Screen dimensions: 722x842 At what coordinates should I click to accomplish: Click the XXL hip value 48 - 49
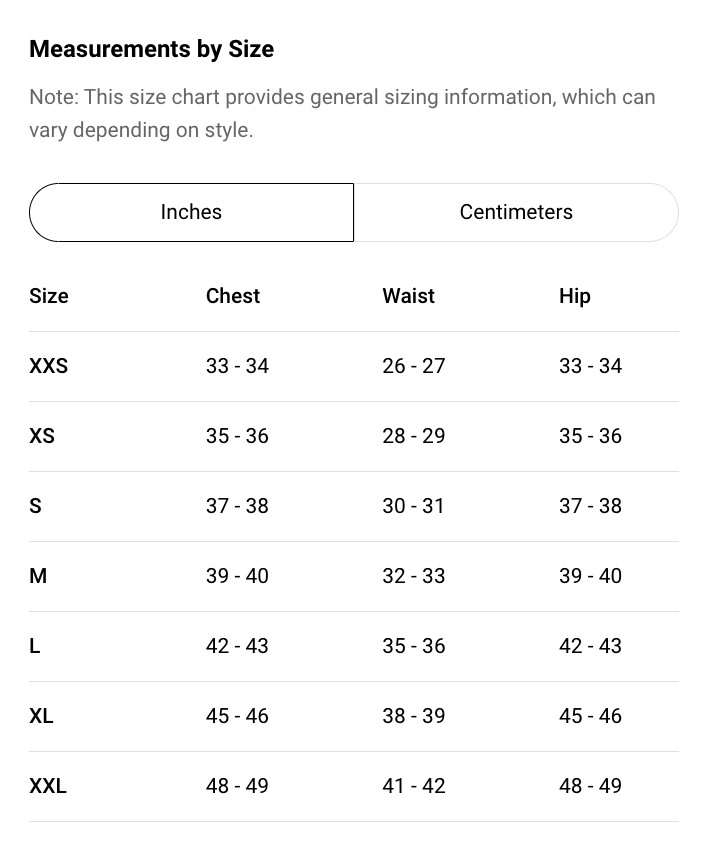[x=590, y=786]
